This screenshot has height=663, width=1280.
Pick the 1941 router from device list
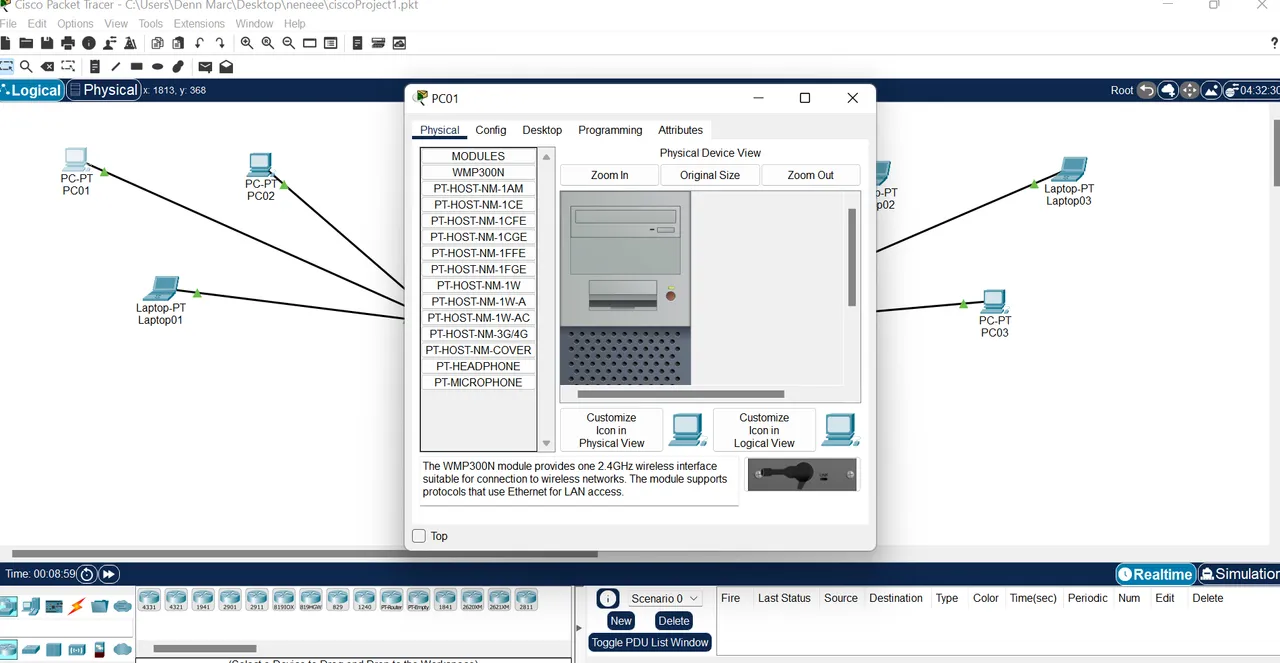point(203,600)
